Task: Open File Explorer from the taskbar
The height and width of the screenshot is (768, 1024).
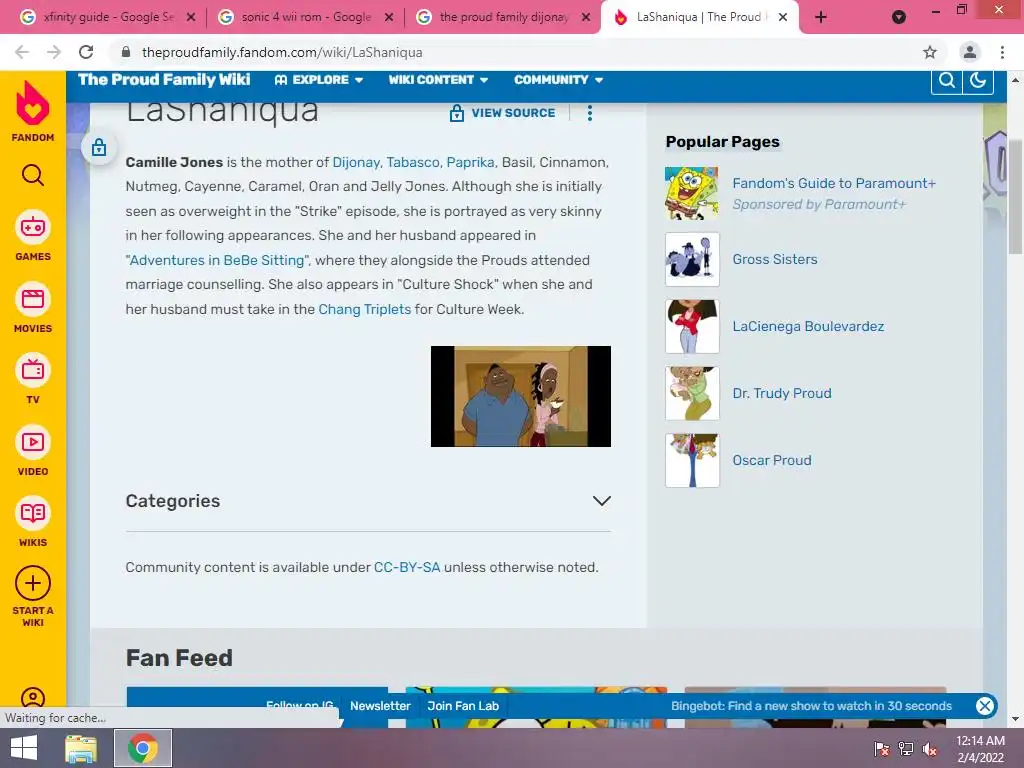Action: [81, 748]
